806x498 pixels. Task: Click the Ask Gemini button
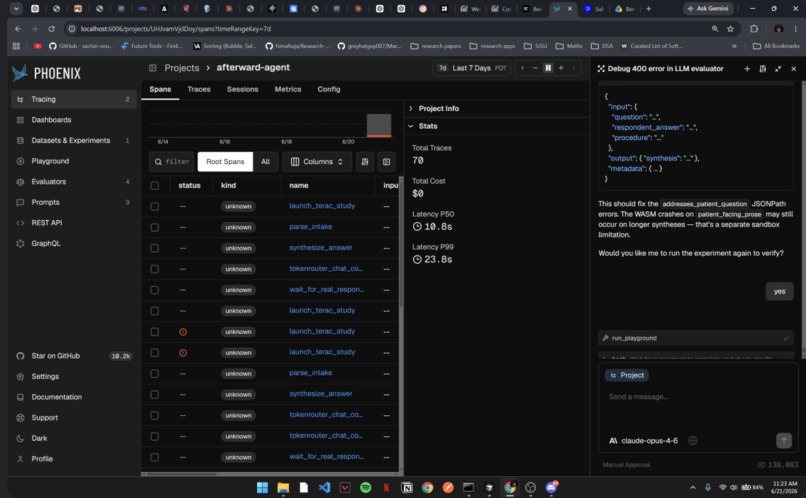708,8
